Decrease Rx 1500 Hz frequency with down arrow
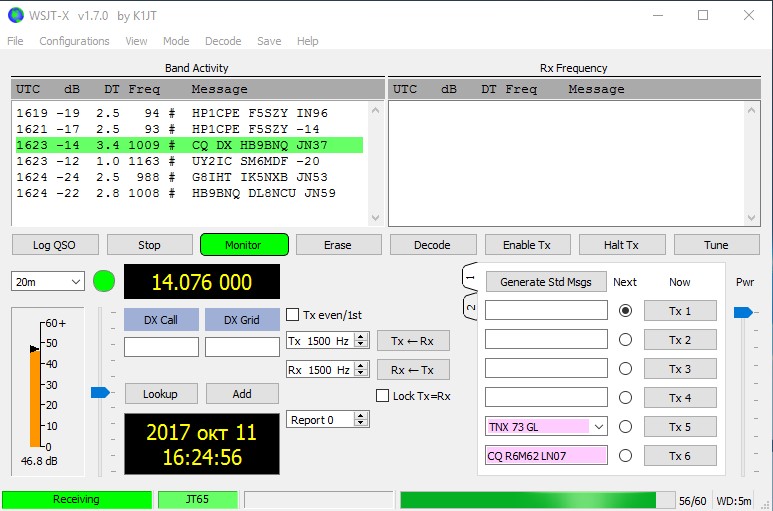 (x=361, y=373)
